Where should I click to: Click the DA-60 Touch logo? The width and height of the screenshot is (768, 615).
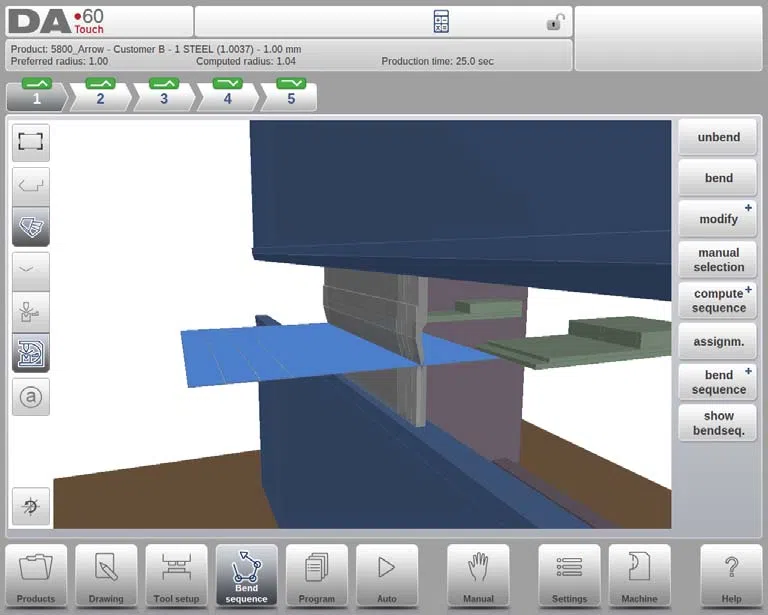(x=56, y=22)
